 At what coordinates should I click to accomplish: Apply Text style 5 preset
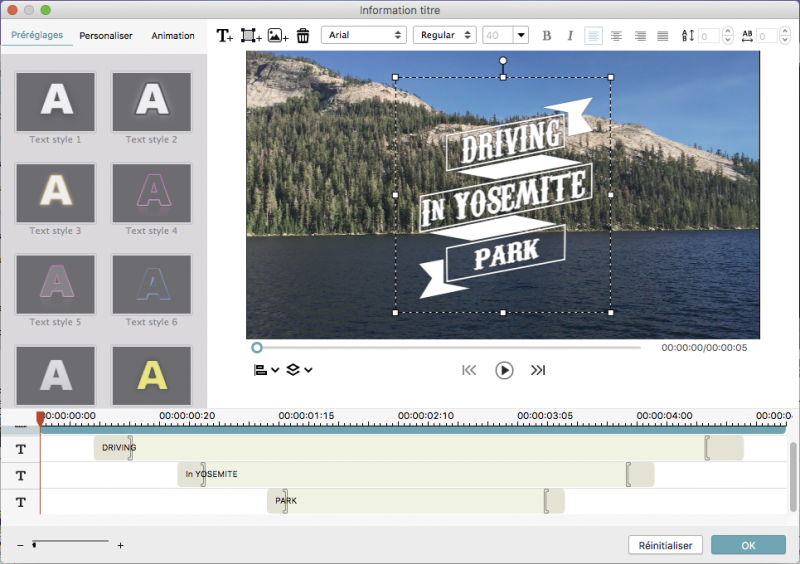pos(55,284)
